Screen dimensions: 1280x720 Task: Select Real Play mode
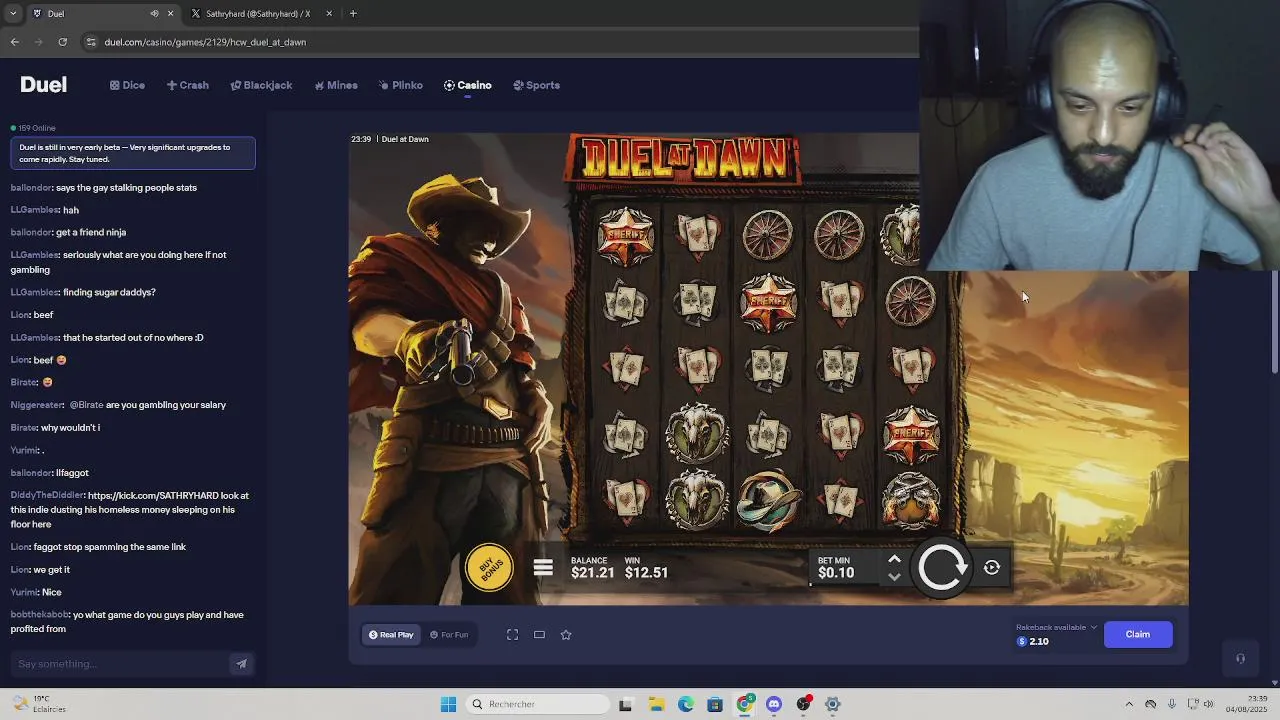[x=391, y=634]
